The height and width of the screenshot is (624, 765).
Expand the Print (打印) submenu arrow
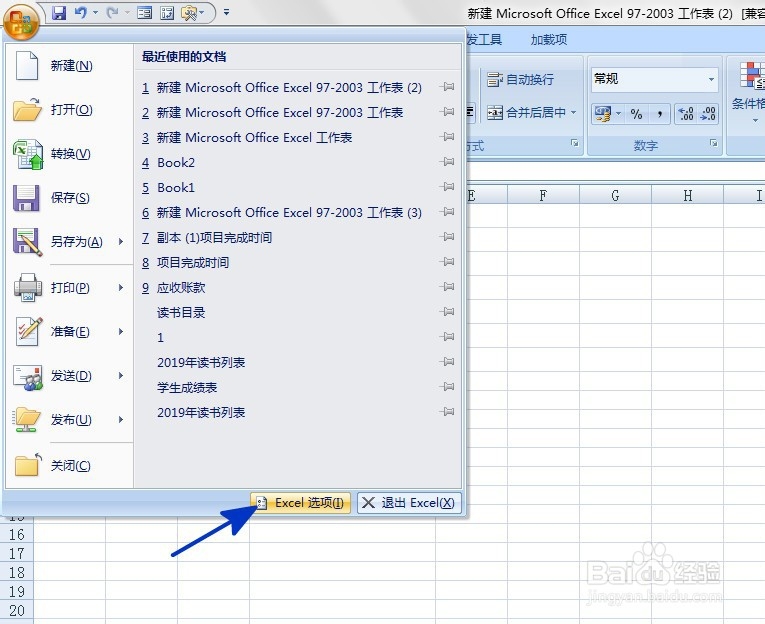point(121,287)
